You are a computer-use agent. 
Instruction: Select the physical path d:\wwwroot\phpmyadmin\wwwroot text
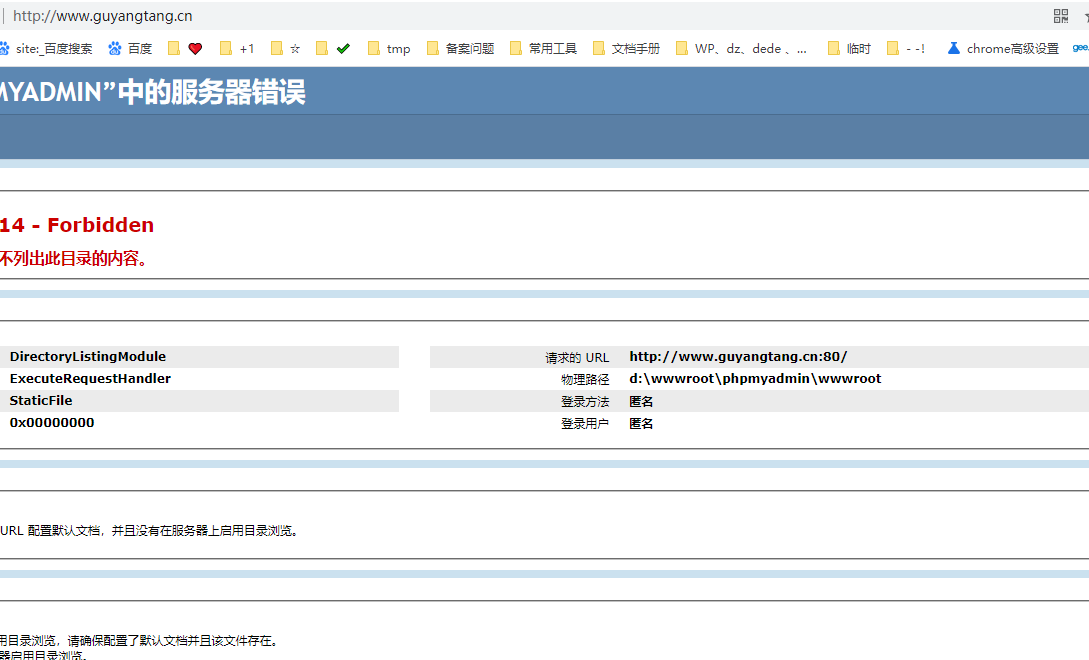pyautogui.click(x=754, y=378)
